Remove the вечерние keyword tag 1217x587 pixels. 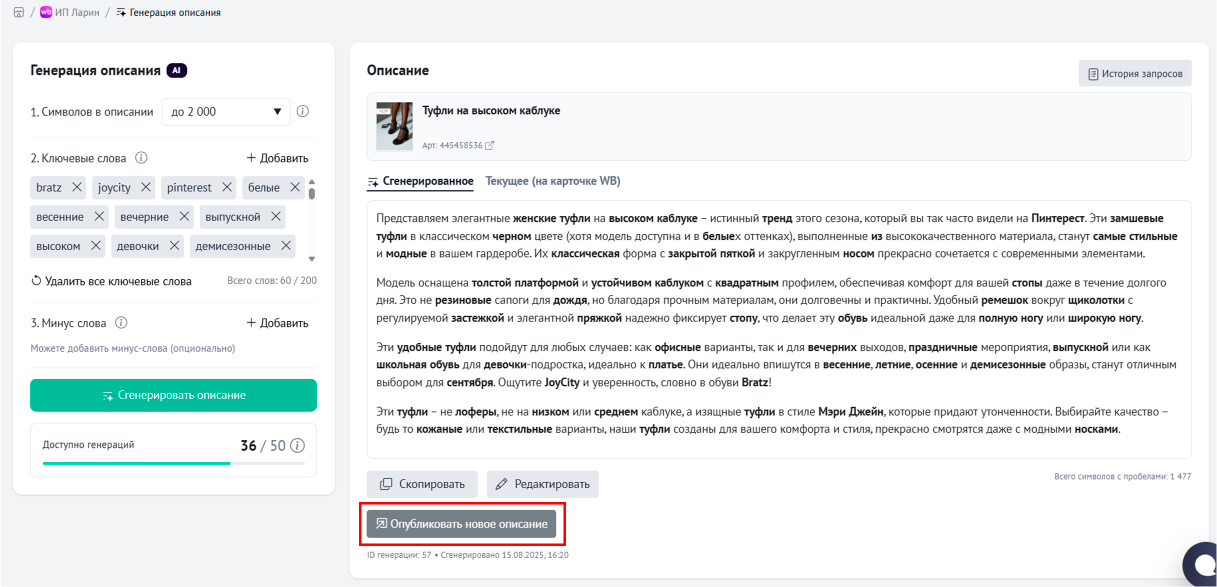[x=184, y=216]
